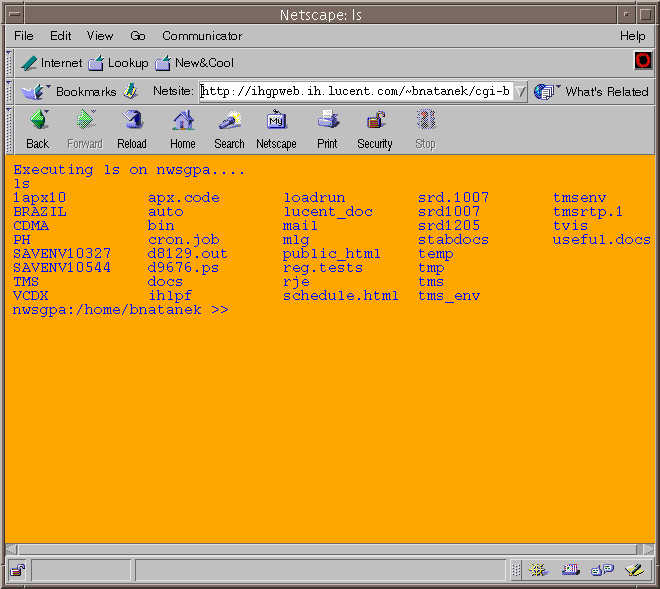
Task: Open the Bookmarks quickfile menu
Action: coord(69,91)
